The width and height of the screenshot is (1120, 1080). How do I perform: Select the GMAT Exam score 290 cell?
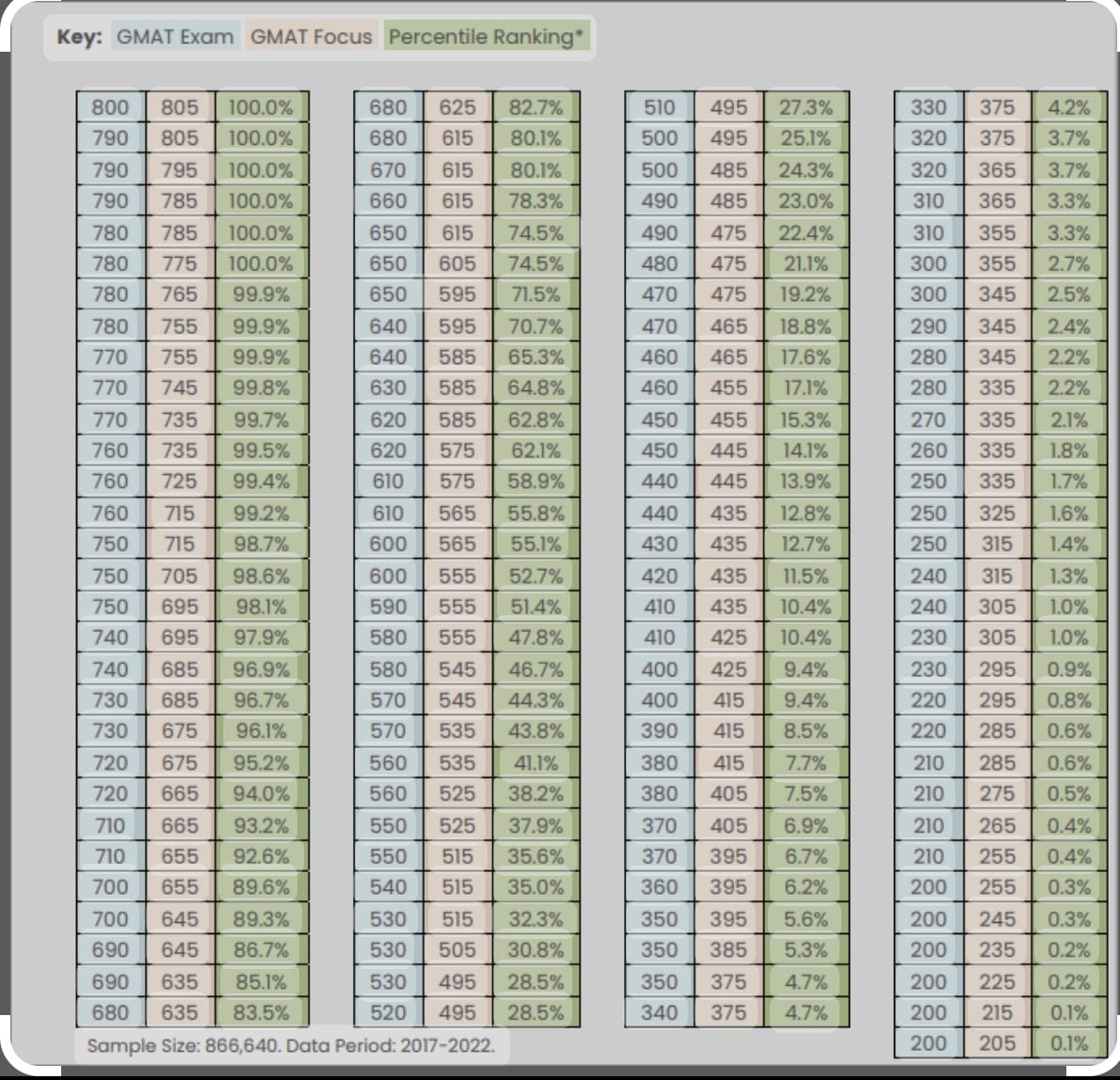tap(929, 326)
